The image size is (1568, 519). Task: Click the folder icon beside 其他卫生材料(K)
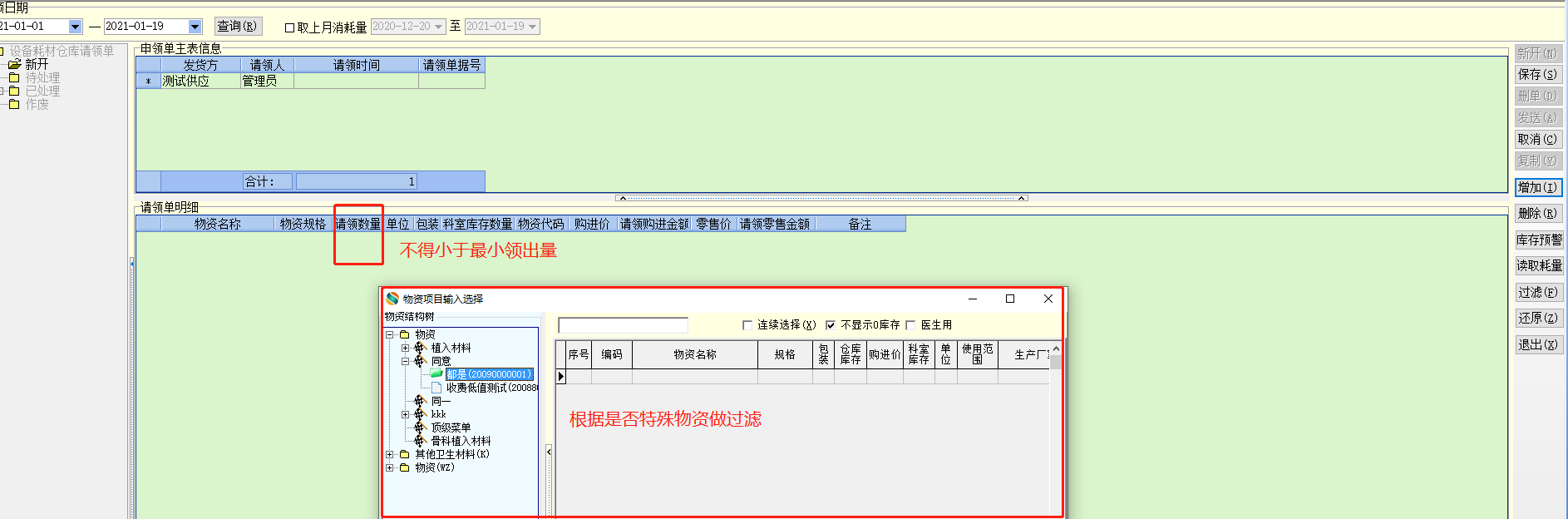(405, 454)
